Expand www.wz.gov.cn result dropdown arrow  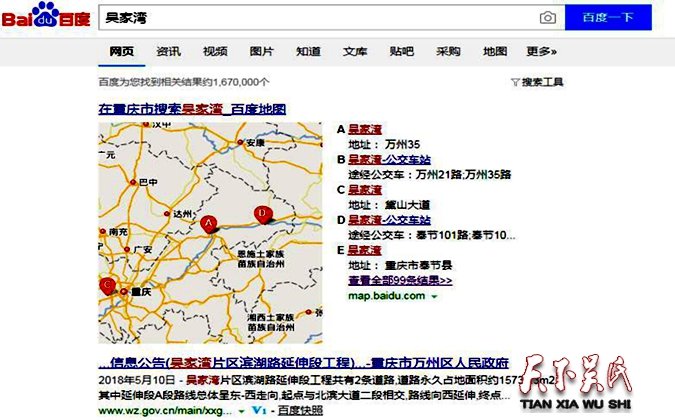pos(241,410)
